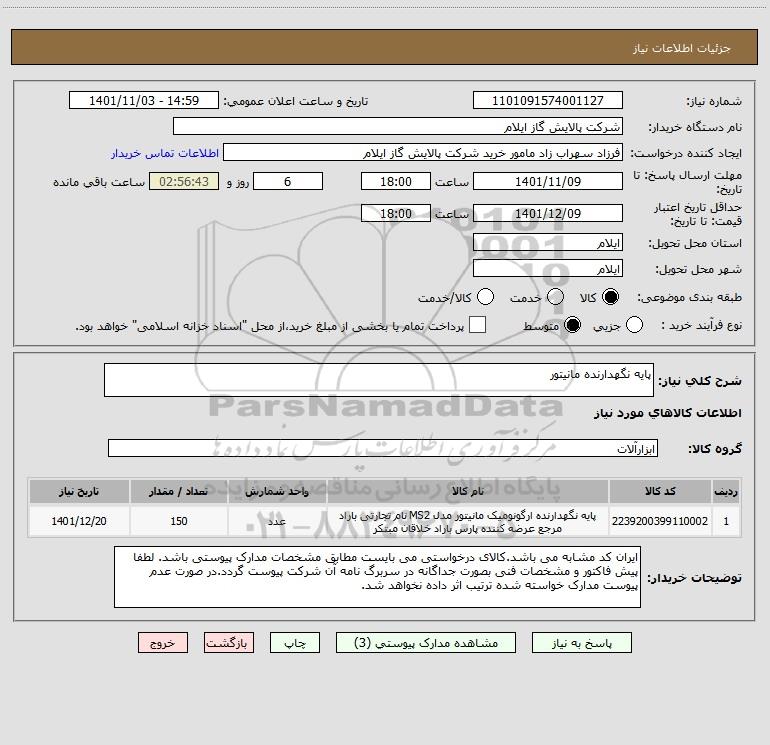Click the چاپ print button
The image size is (770, 745).
click(x=295, y=643)
